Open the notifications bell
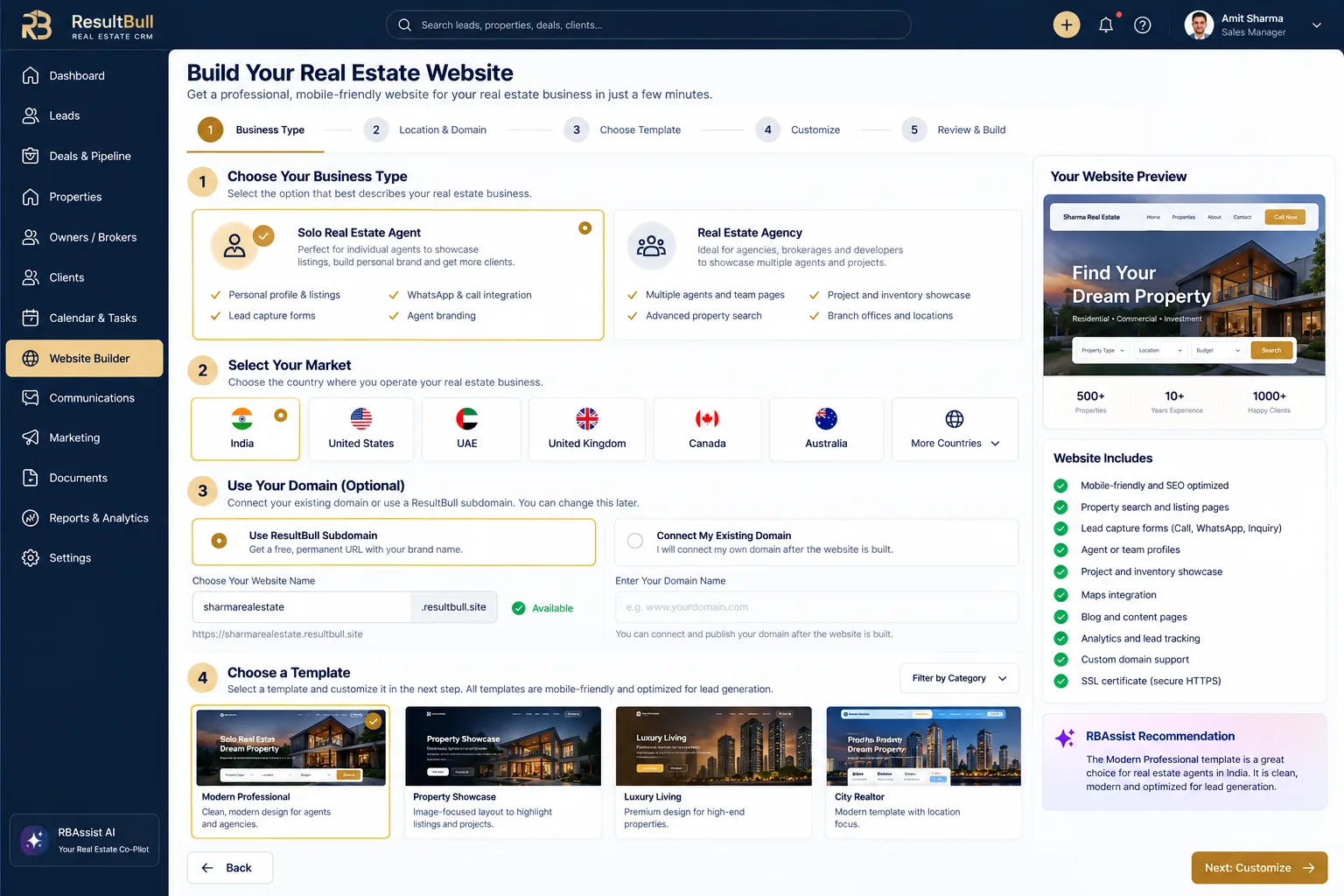Image resolution: width=1344 pixels, height=896 pixels. tap(1106, 24)
